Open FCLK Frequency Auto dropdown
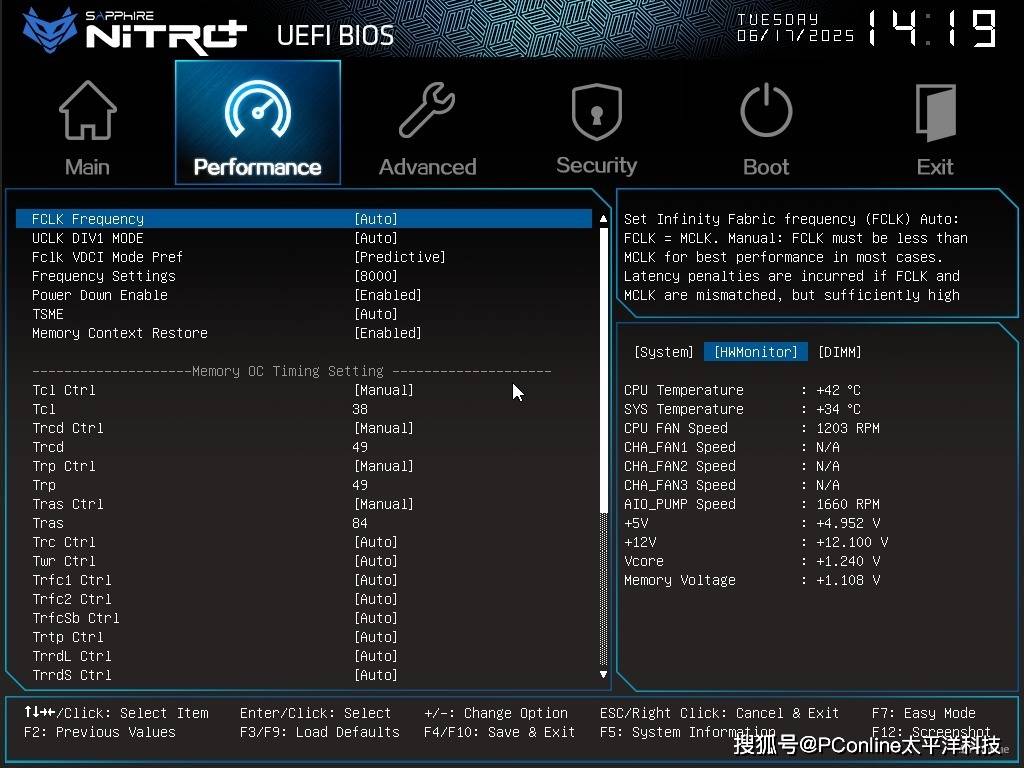 pyautogui.click(x=376, y=219)
